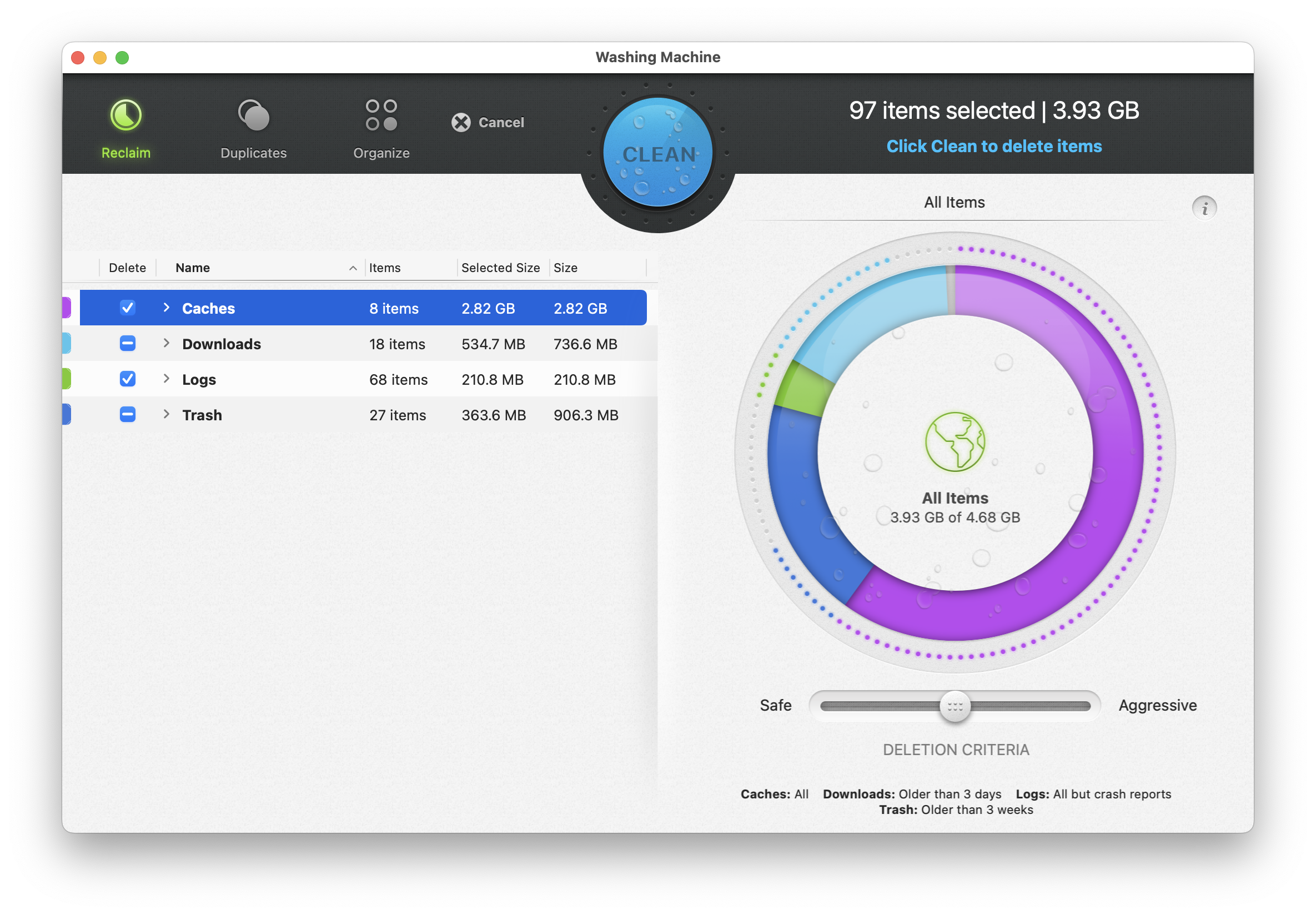Screen dimensions: 1316x915
Task: Click the 'DELETION CRITERIA' label
Action: [x=956, y=750]
